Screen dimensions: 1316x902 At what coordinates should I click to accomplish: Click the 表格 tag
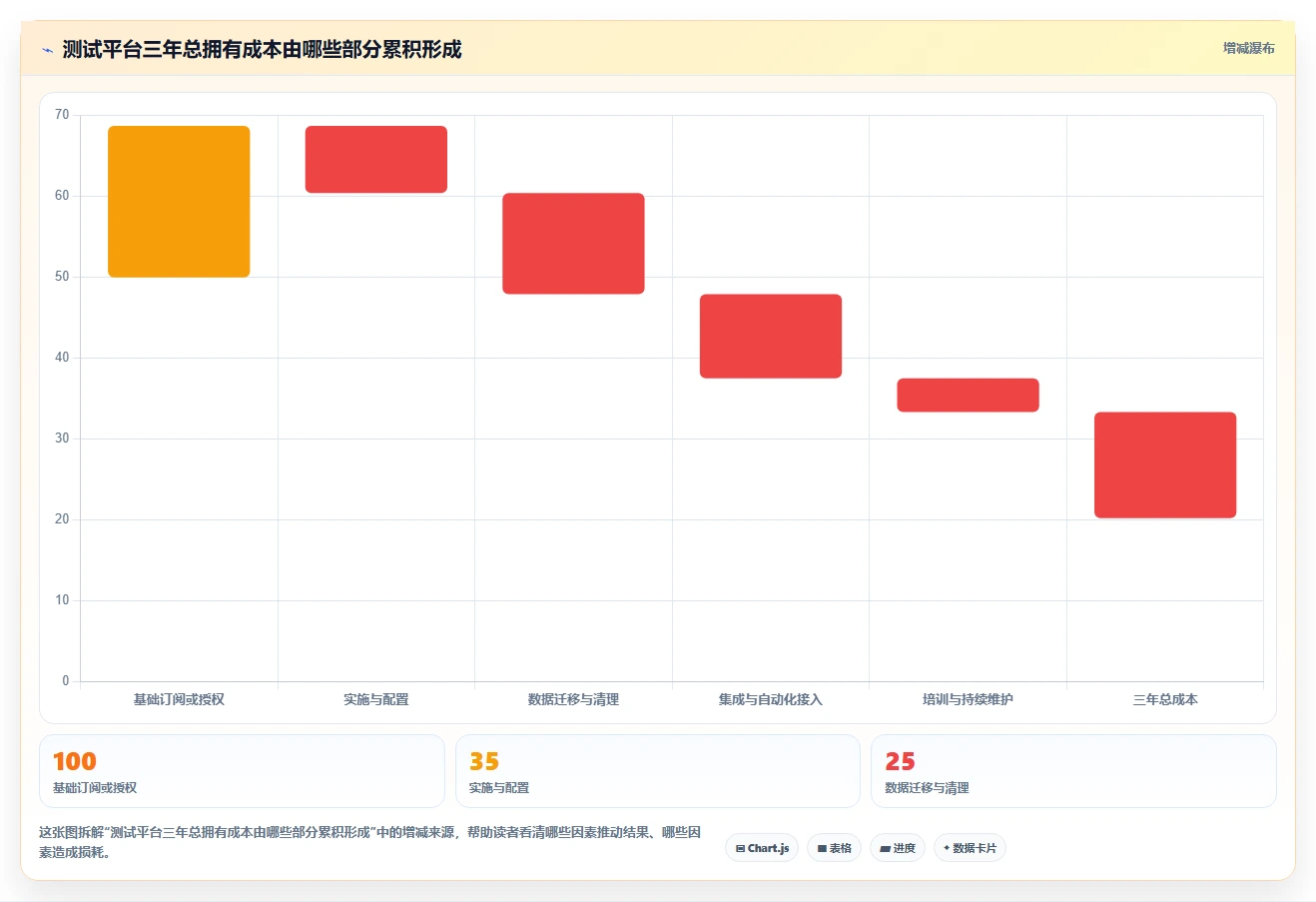pyautogui.click(x=835, y=848)
